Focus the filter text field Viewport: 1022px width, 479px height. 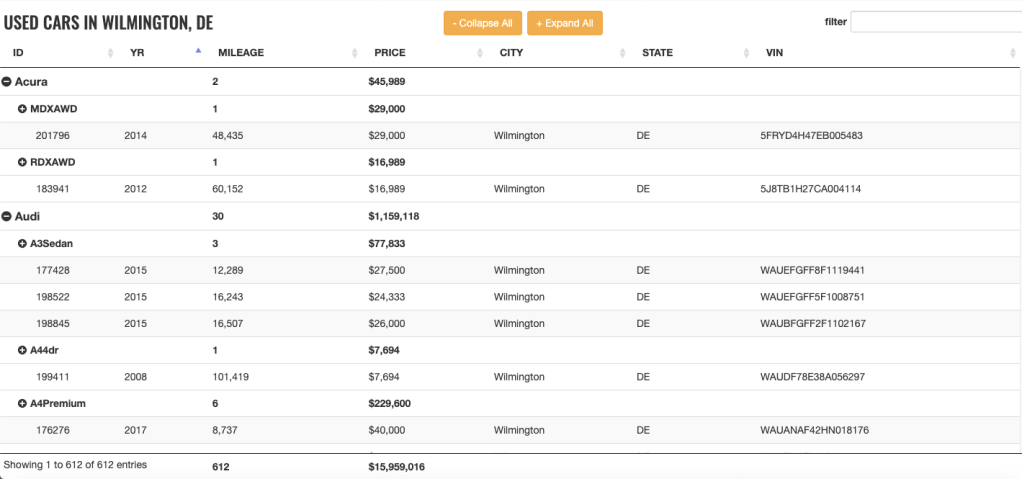935,22
